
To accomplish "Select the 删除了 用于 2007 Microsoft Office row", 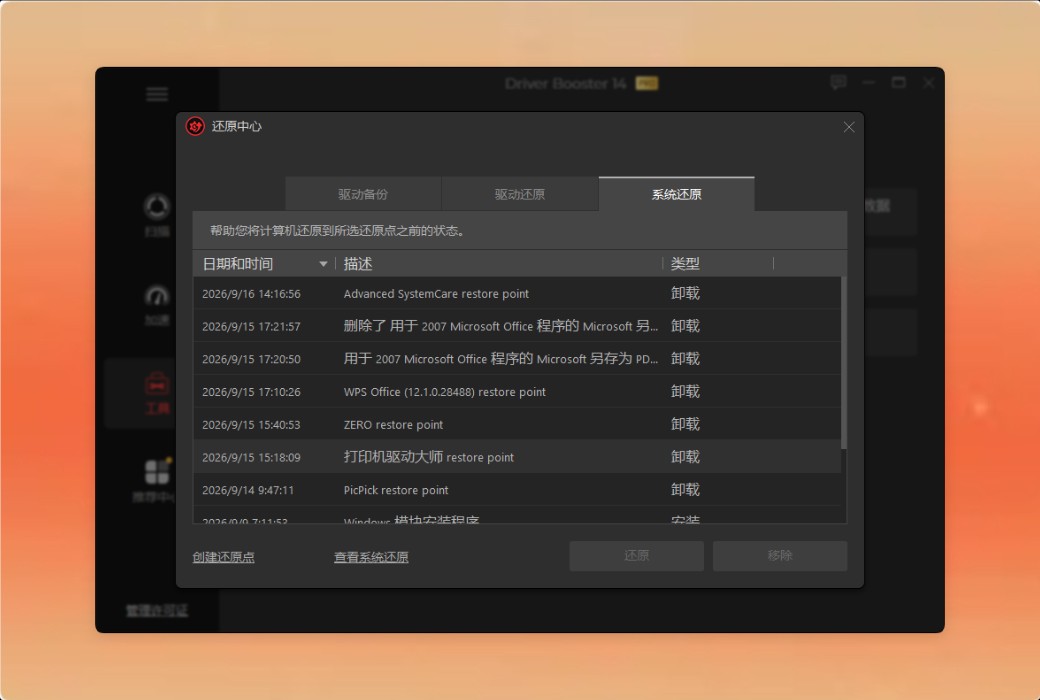I will 517,326.
